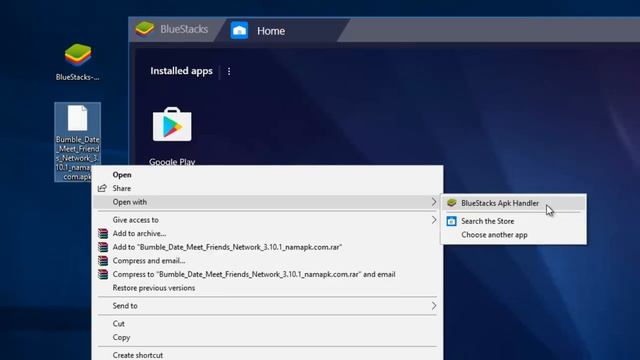640x360 pixels.
Task: Expand the Send to submenu arrow
Action: [433, 306]
